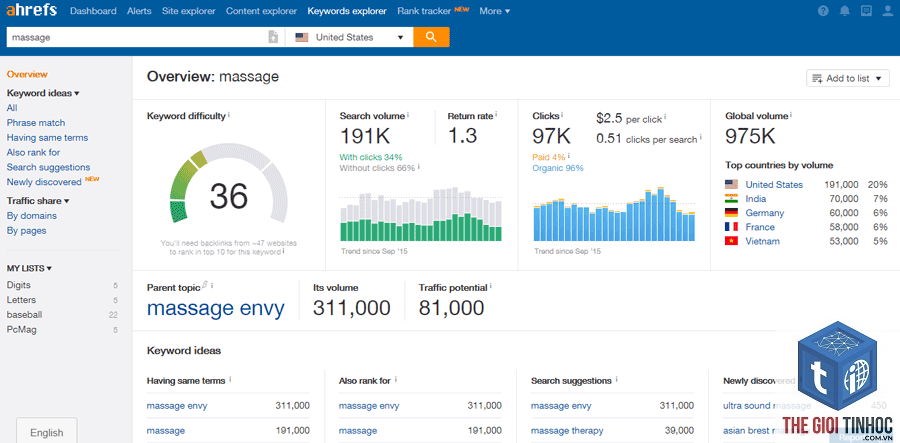Click India in Top countries list
The height and width of the screenshot is (443, 900).
(755, 199)
